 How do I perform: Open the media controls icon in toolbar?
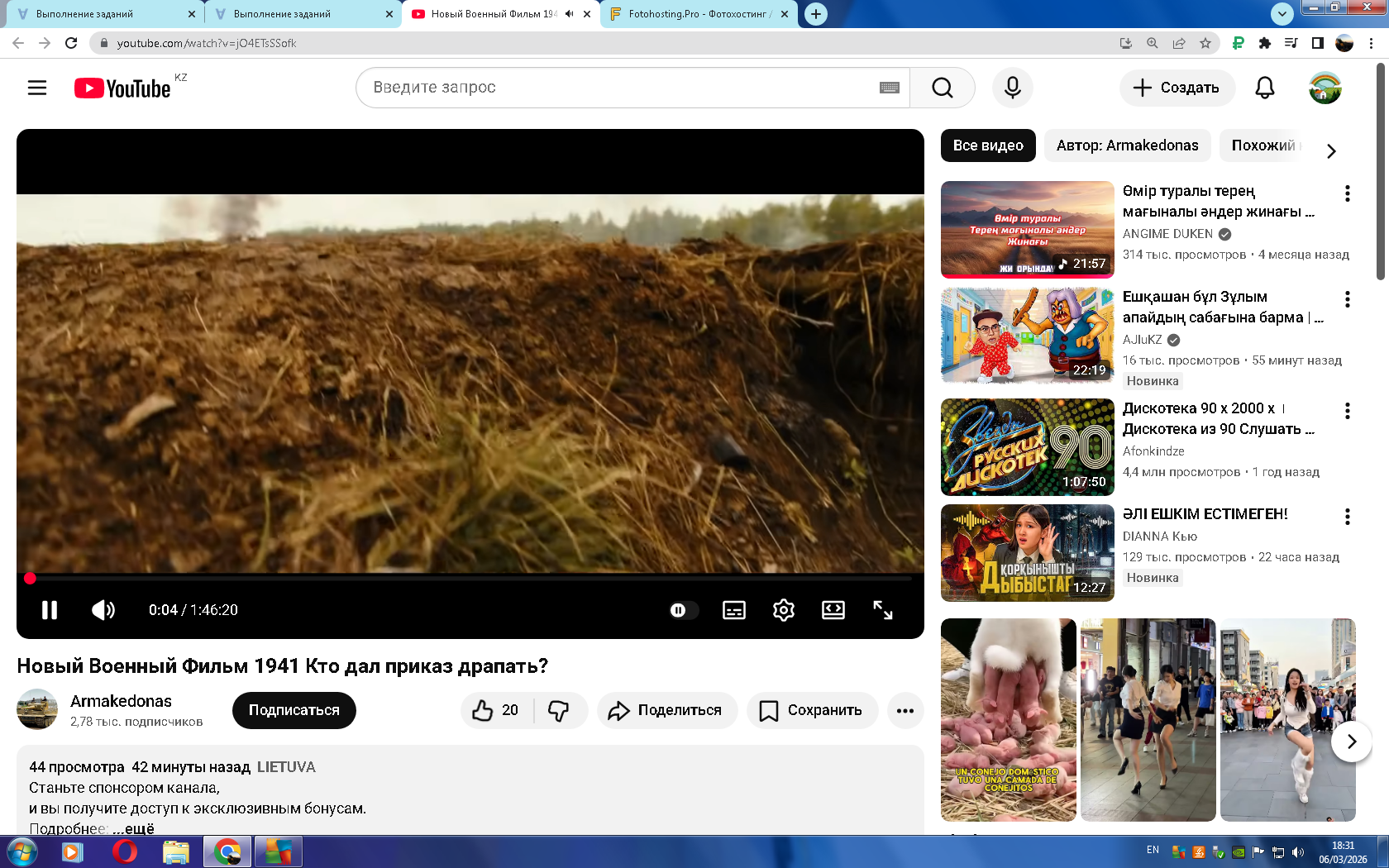[1291, 43]
